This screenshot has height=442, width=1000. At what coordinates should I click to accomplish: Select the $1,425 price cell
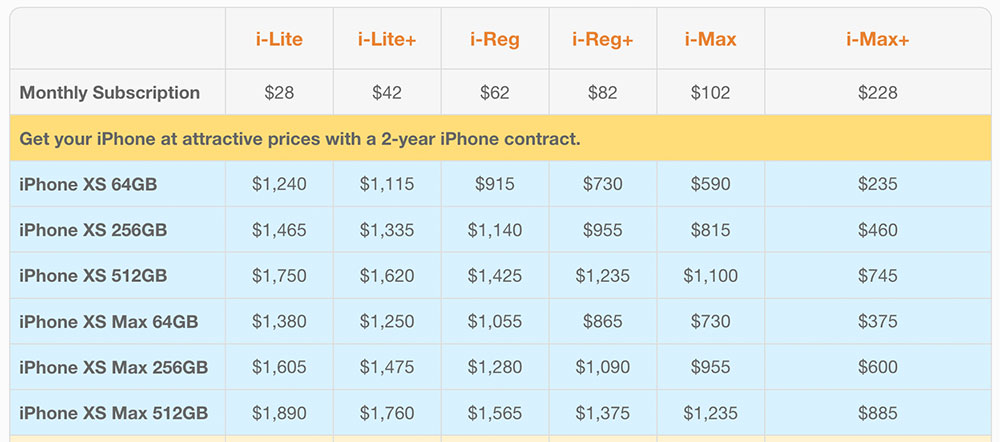(x=495, y=276)
